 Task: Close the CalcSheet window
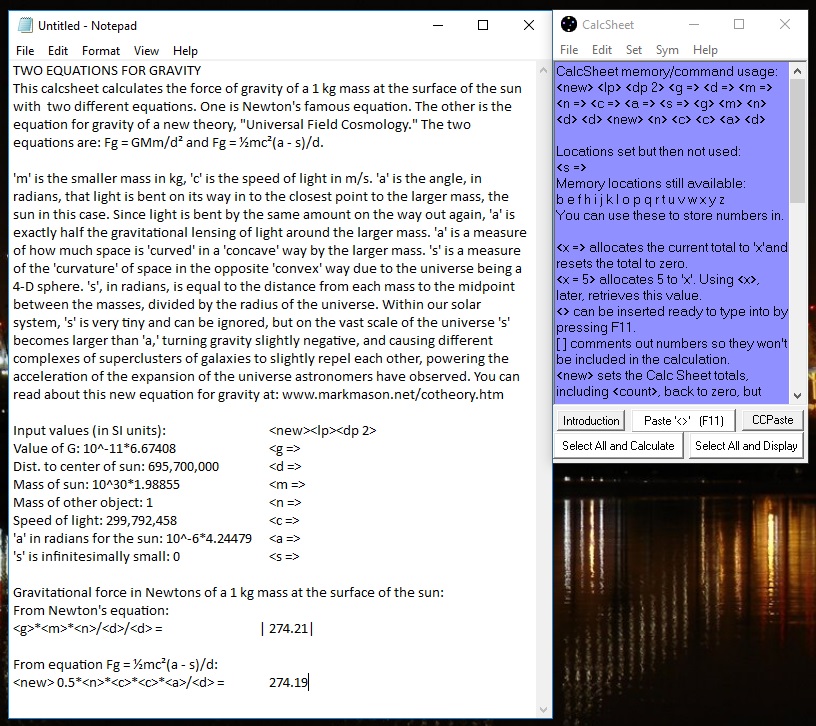pos(785,24)
